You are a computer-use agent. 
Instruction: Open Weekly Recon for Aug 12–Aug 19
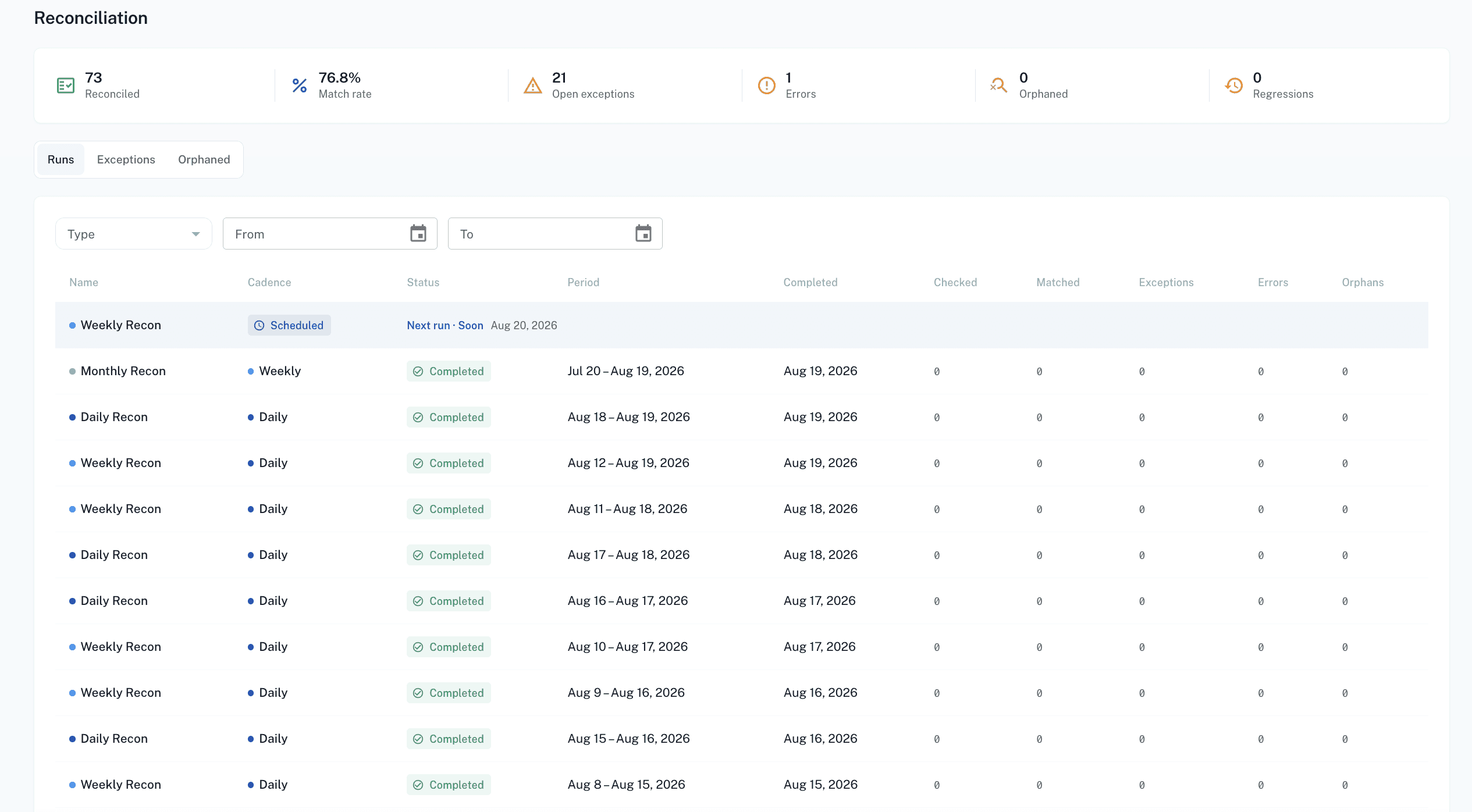(x=742, y=463)
